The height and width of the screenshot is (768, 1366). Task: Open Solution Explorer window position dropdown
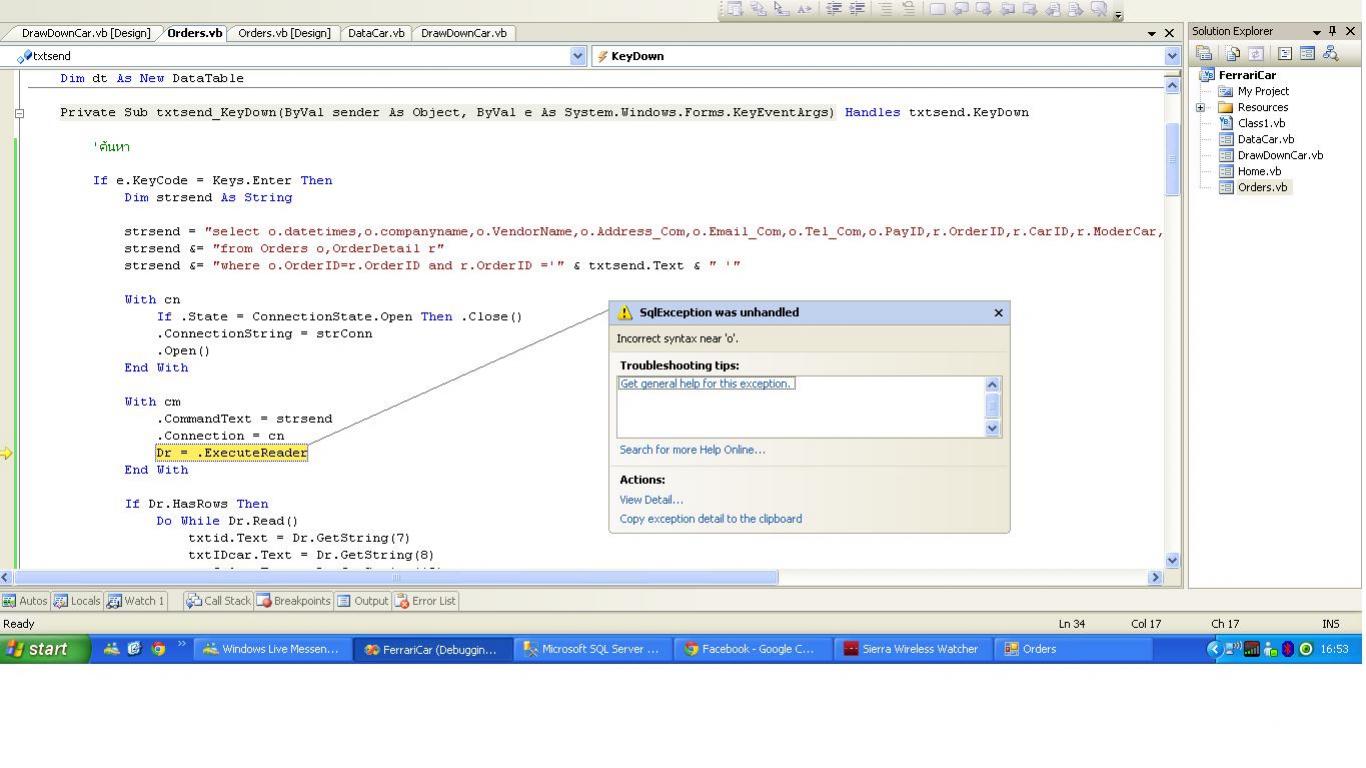[1316, 32]
